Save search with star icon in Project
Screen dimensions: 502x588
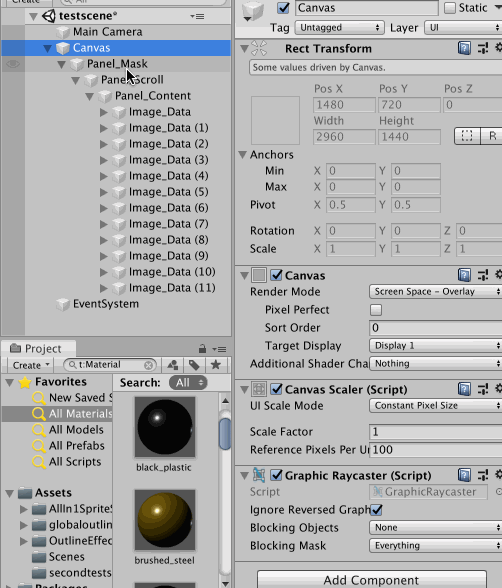(x=216, y=365)
